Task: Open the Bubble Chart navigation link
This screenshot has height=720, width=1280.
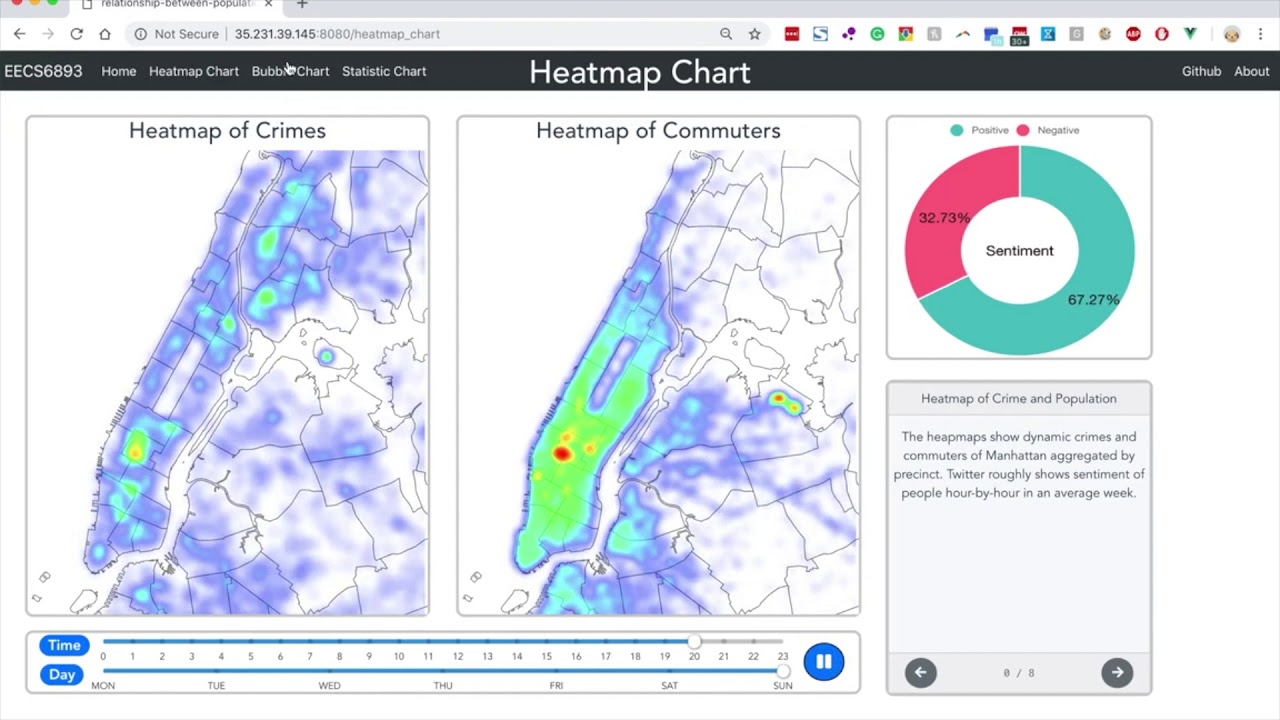Action: coord(290,71)
